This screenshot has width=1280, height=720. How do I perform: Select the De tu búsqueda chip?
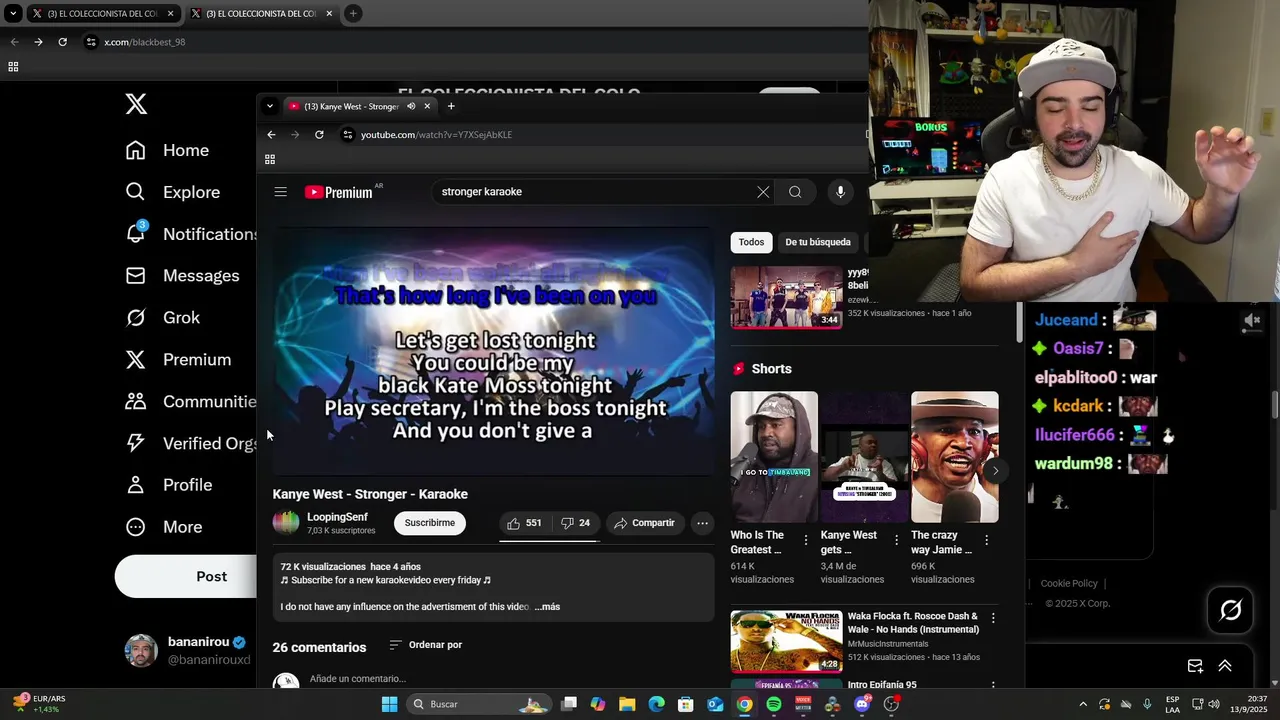click(x=818, y=242)
